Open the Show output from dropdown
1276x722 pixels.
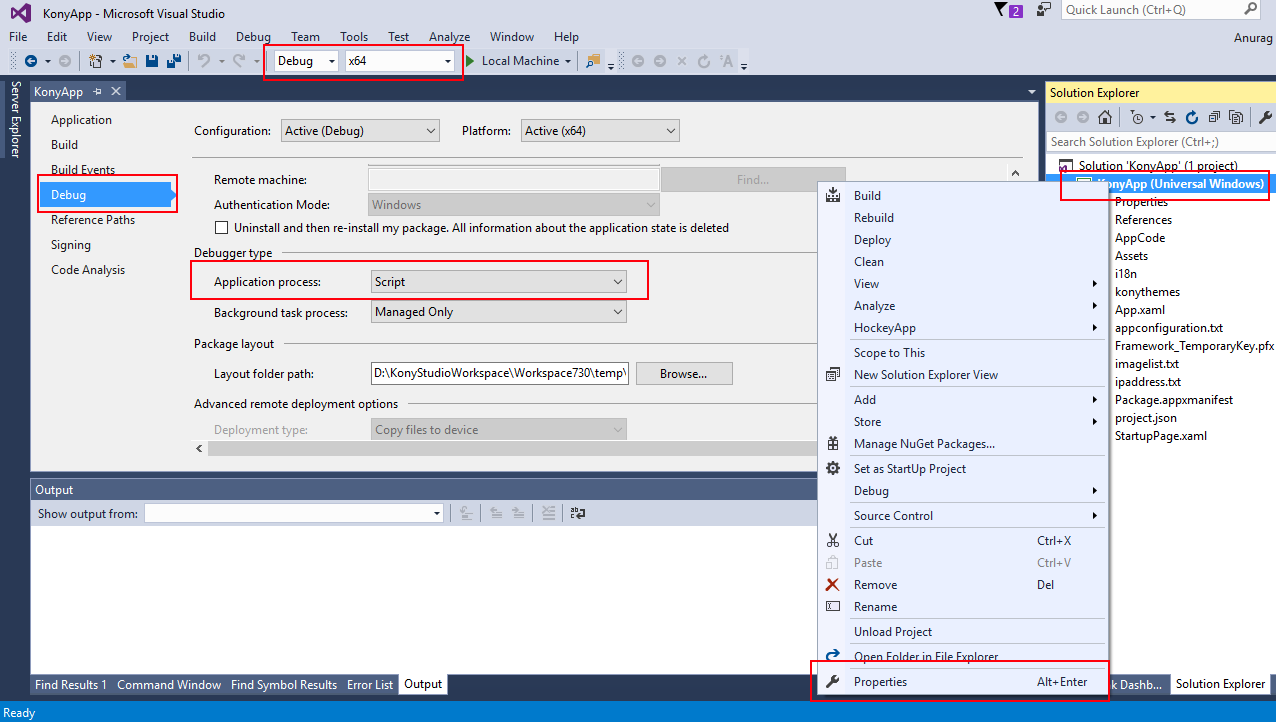[x=294, y=513]
